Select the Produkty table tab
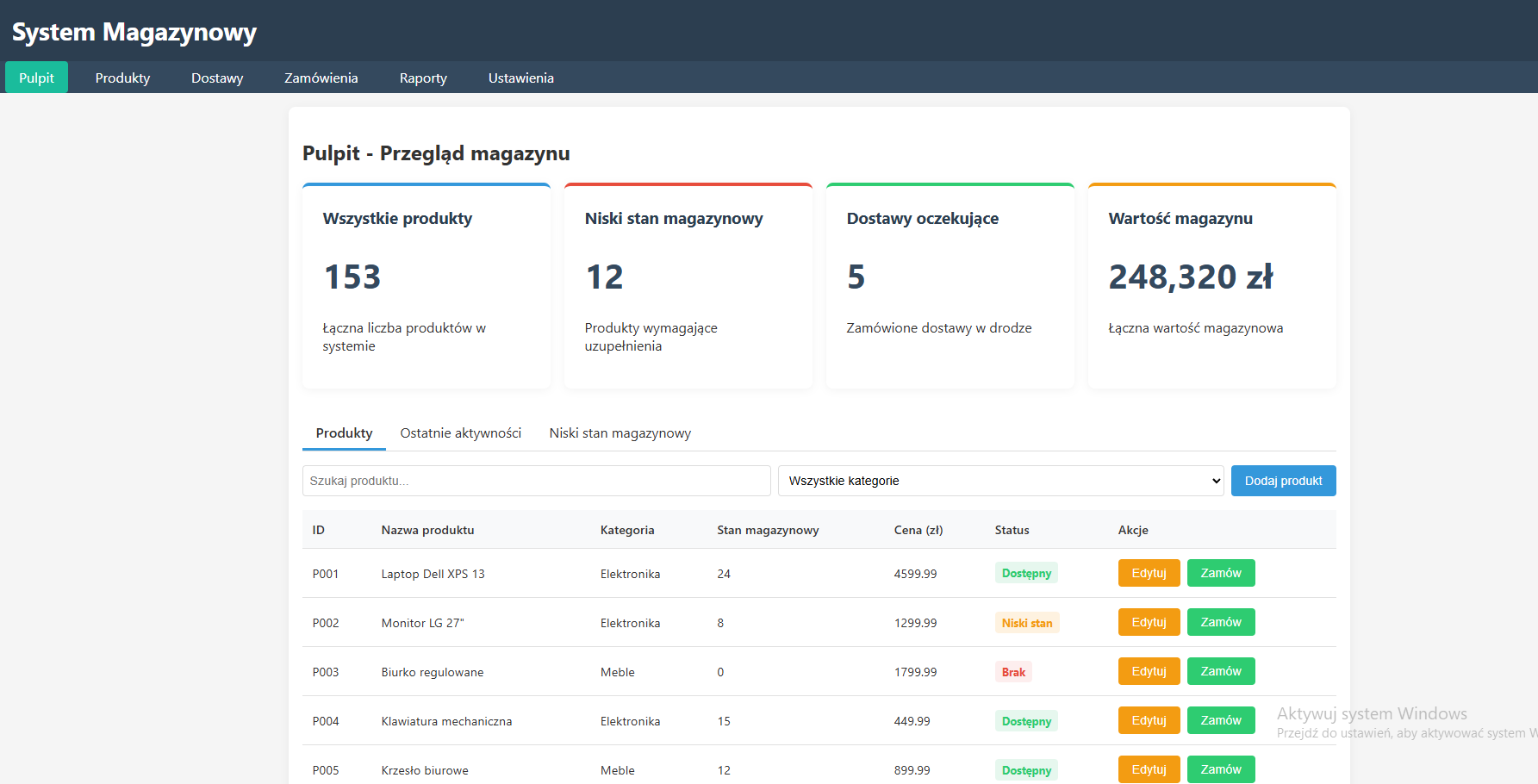1538x784 pixels. click(x=344, y=433)
